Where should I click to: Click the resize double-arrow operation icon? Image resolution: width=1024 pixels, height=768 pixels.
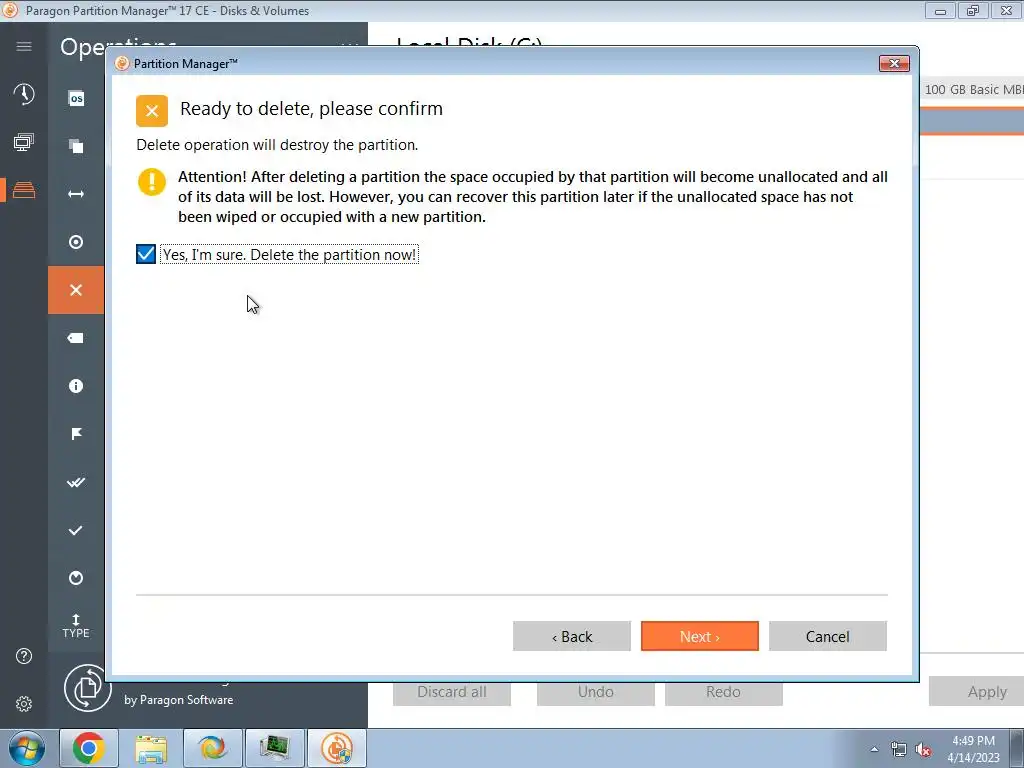click(76, 194)
